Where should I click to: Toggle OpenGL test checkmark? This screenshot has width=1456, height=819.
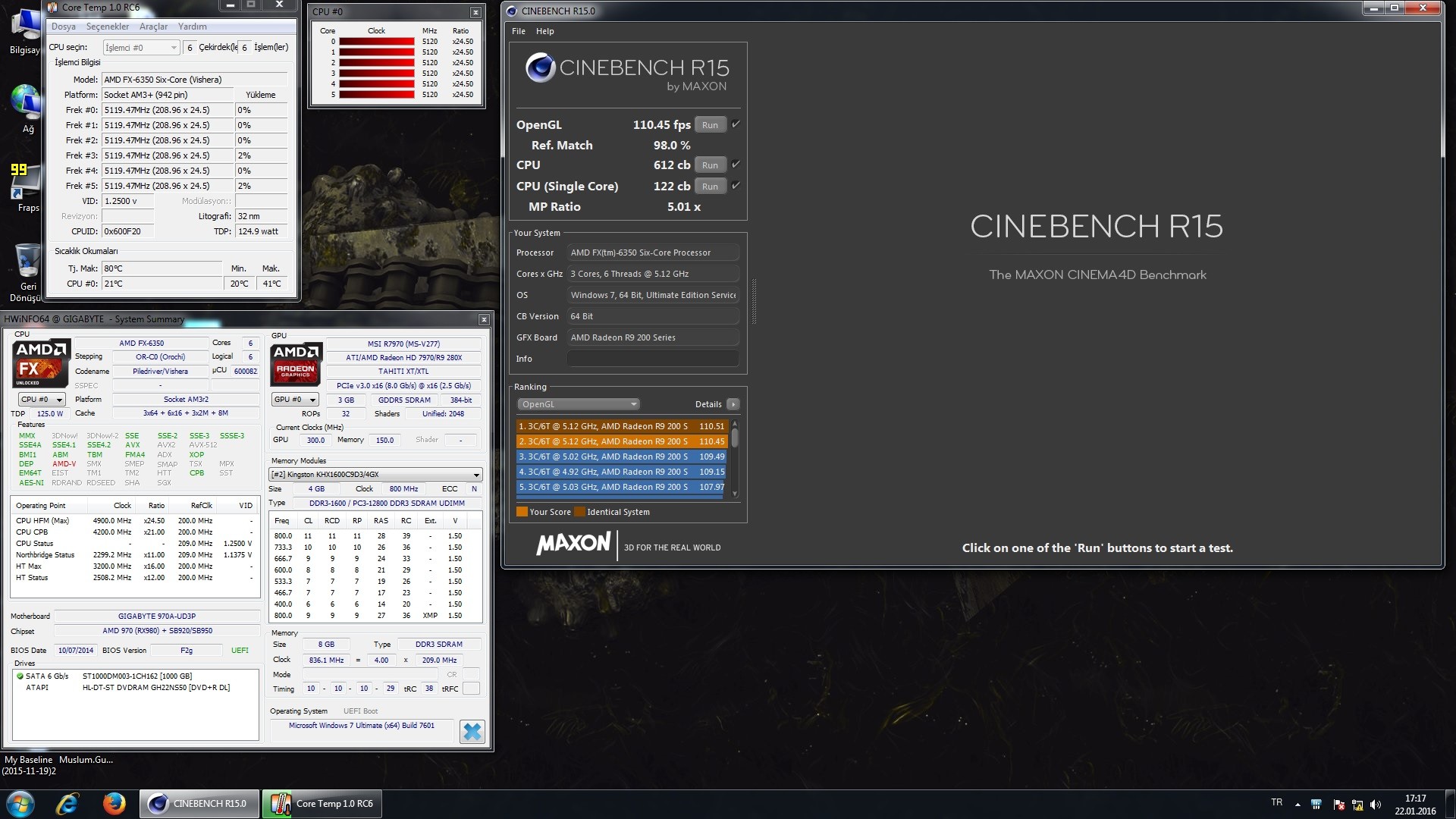(x=736, y=124)
